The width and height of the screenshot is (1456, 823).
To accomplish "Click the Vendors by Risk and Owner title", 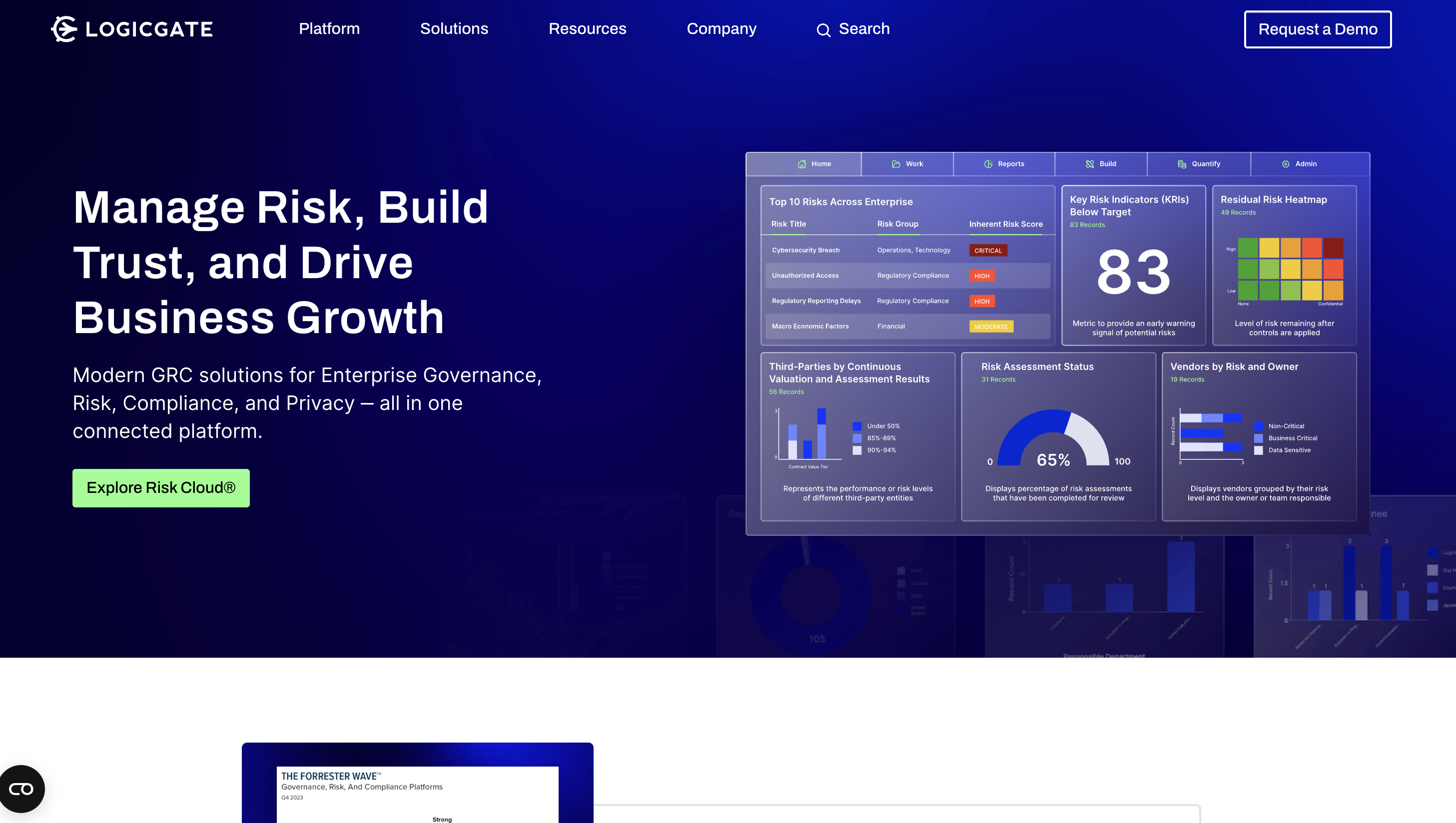I will pos(1234,366).
